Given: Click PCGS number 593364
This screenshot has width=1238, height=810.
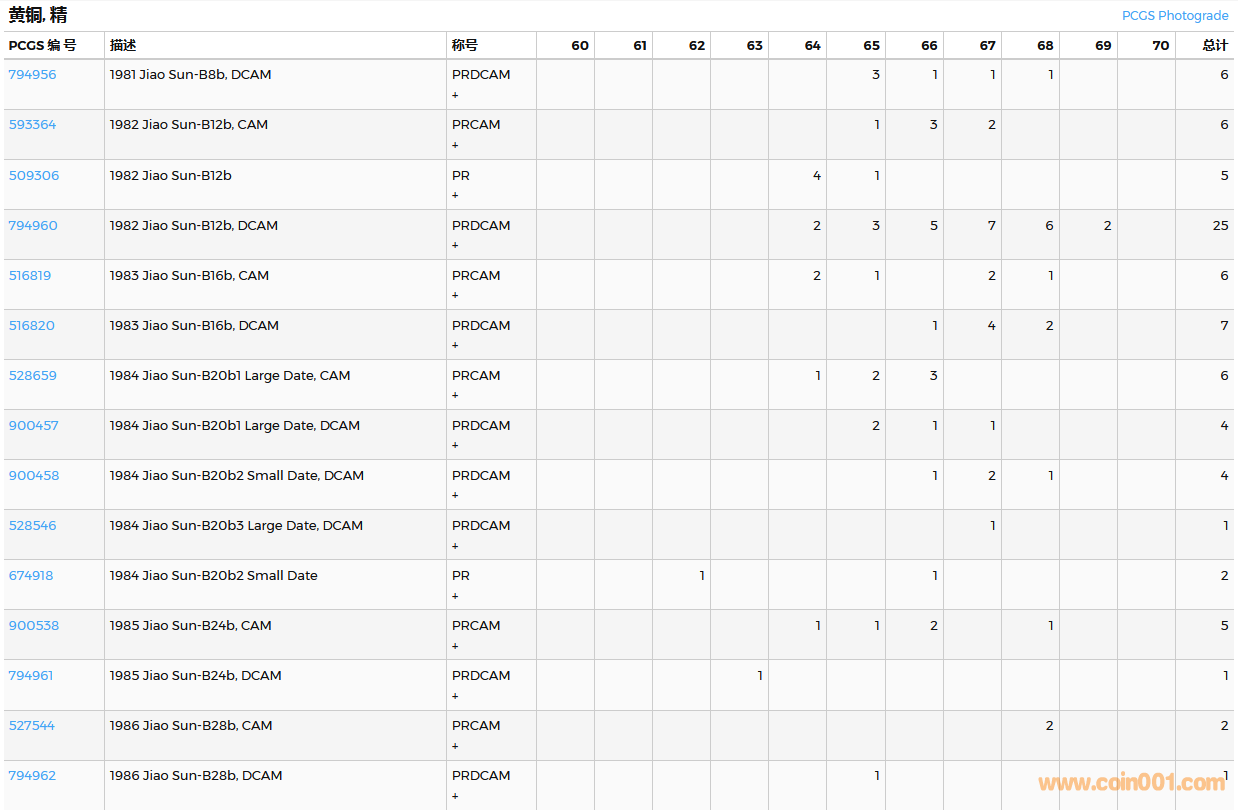Looking at the screenshot, I should click(33, 125).
